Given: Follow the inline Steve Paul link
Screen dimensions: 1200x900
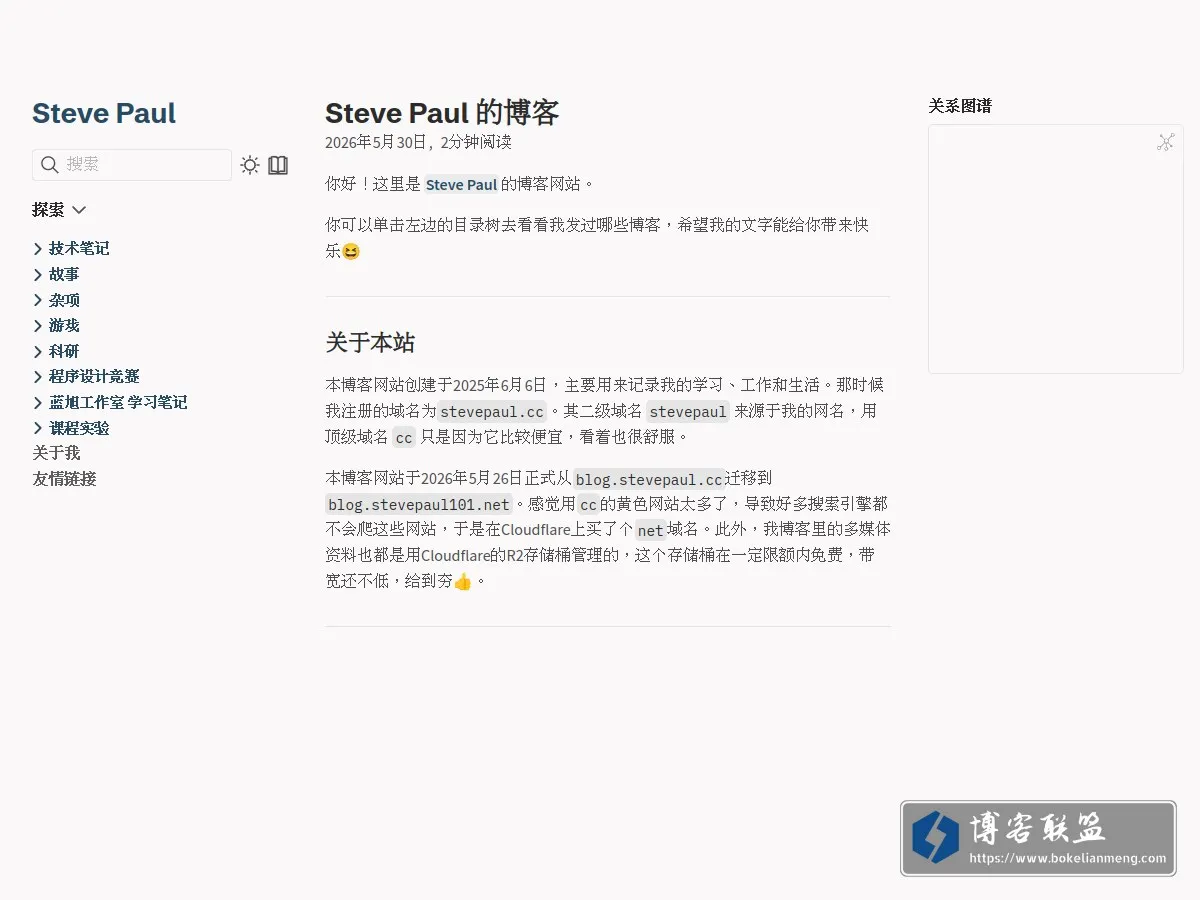Looking at the screenshot, I should [461, 185].
